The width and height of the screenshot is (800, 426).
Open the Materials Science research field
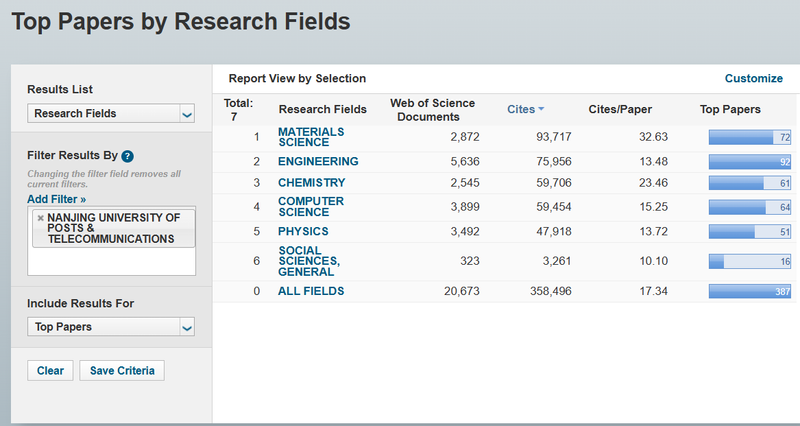311,136
